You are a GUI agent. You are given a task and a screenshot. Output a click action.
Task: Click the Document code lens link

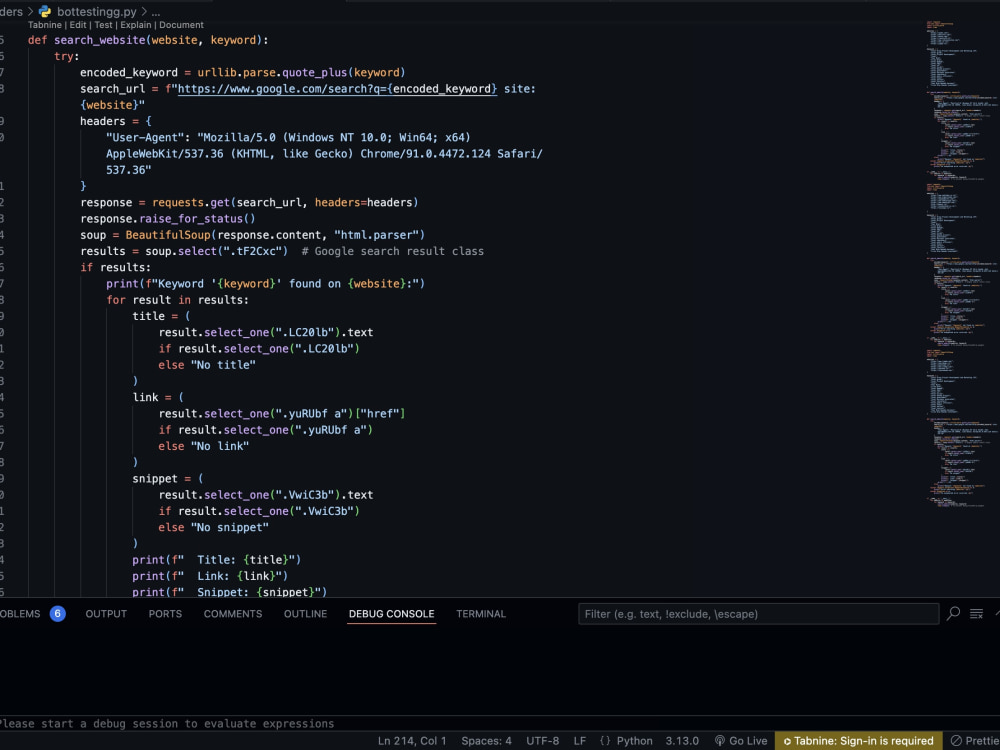click(181, 25)
